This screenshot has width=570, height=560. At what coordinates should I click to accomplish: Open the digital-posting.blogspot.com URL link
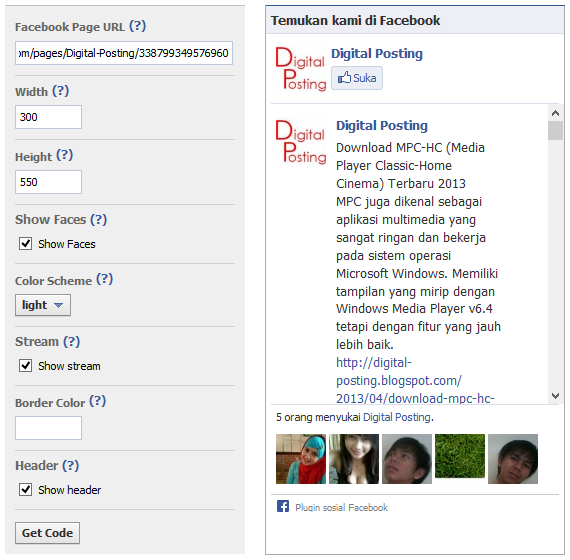[415, 380]
